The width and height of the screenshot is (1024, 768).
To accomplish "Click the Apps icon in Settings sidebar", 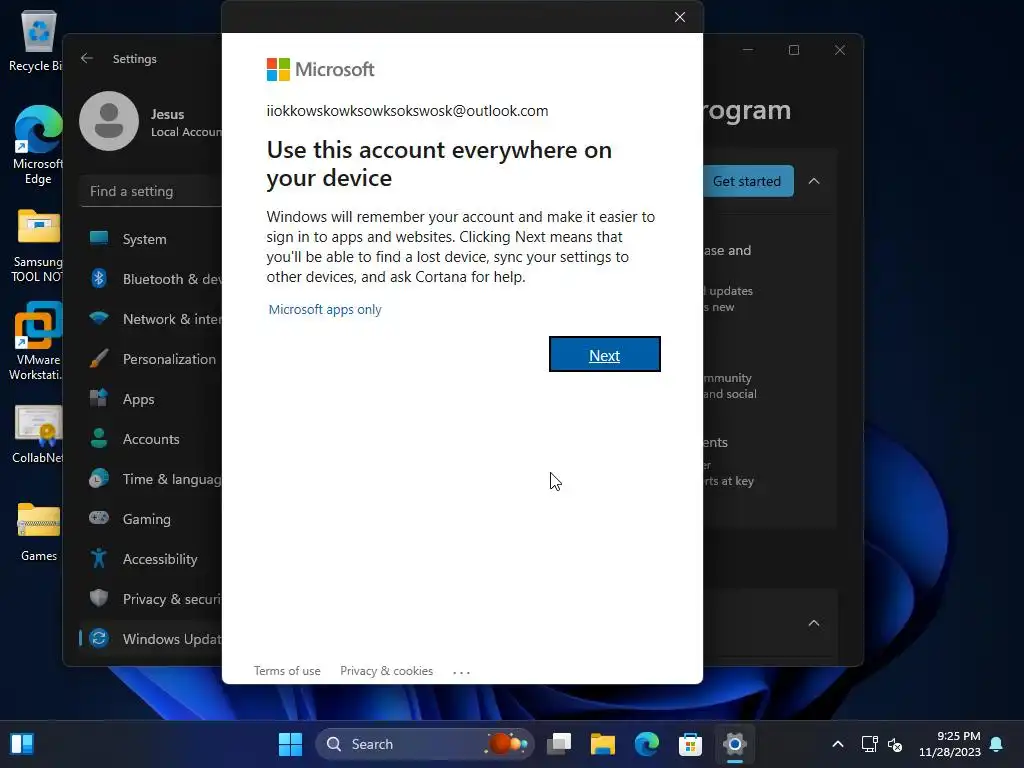I will pyautogui.click(x=99, y=398).
